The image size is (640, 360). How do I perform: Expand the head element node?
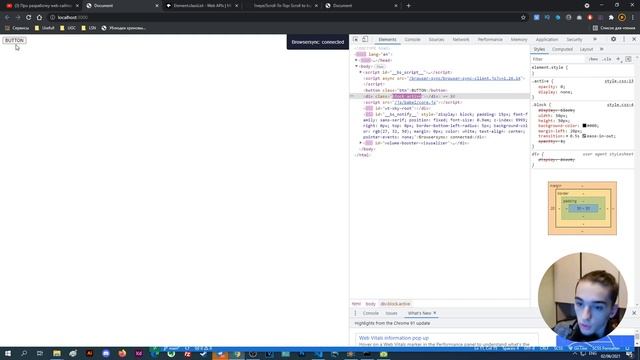356,60
